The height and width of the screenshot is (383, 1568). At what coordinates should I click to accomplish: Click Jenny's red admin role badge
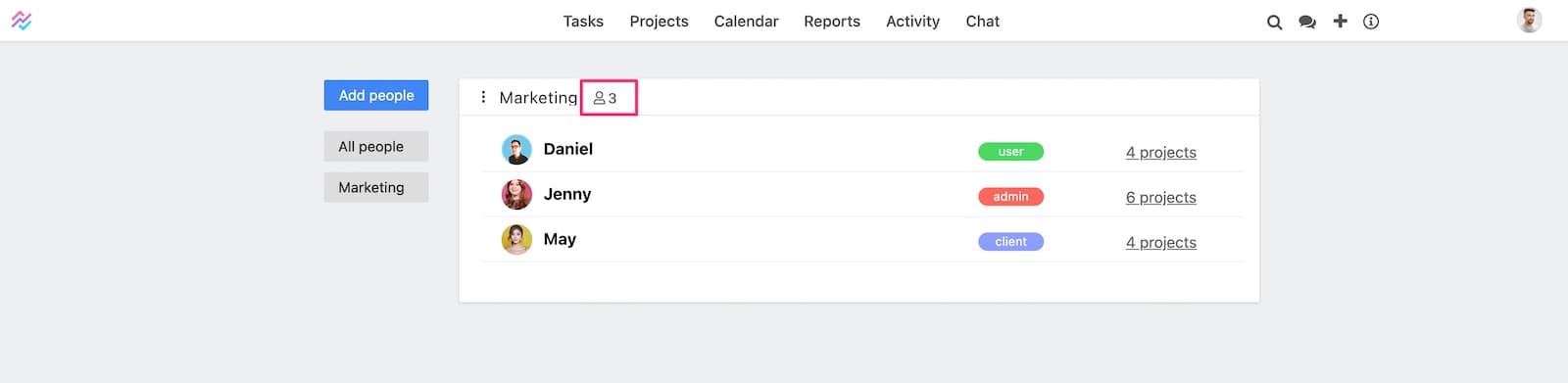pos(1010,197)
